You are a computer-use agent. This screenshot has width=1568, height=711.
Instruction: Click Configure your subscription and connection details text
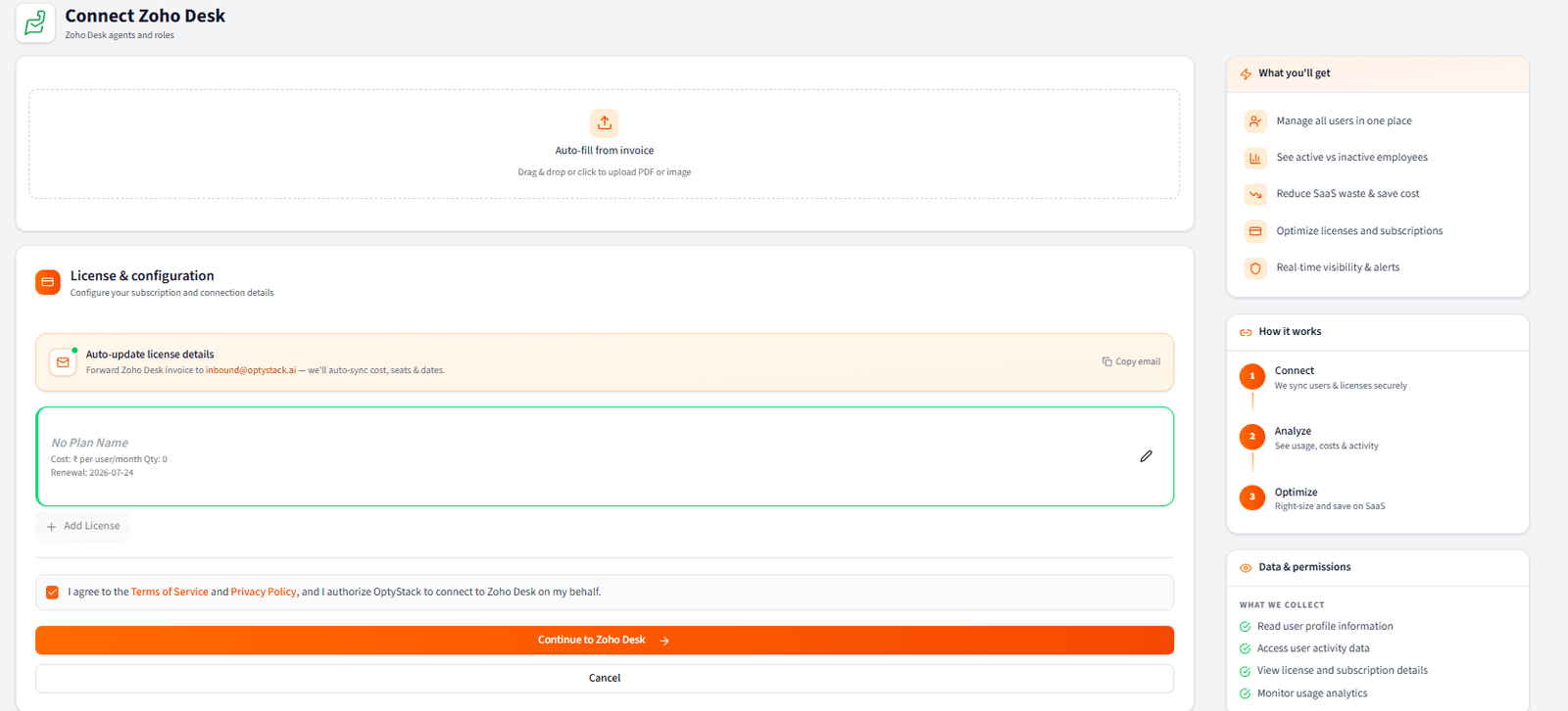click(x=171, y=293)
